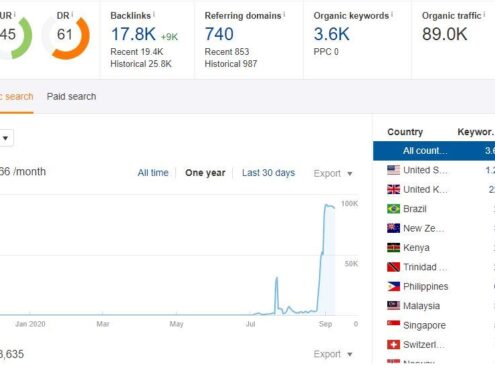
Task: Click the Backlinks info icon
Action: pos(154,14)
